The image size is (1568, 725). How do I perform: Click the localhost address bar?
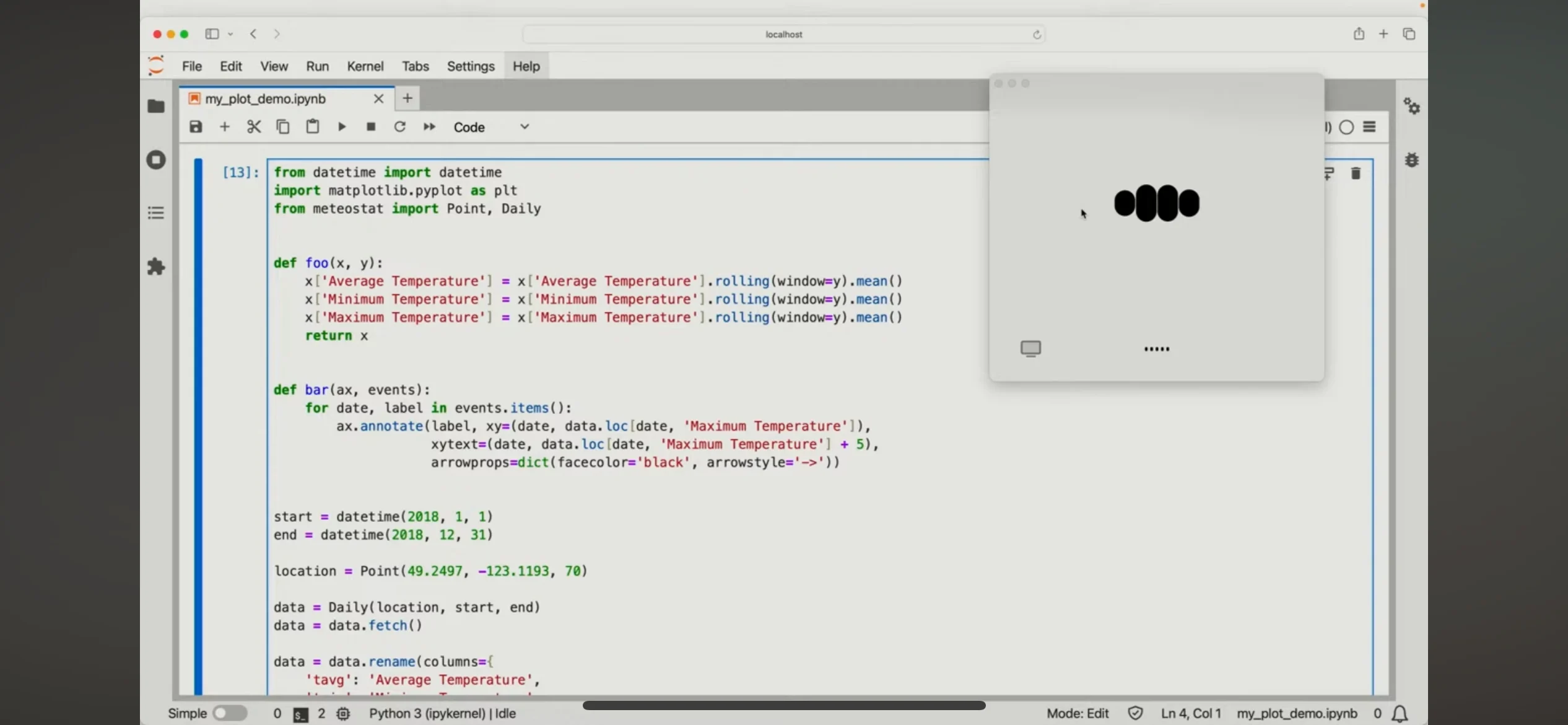pyautogui.click(x=784, y=34)
